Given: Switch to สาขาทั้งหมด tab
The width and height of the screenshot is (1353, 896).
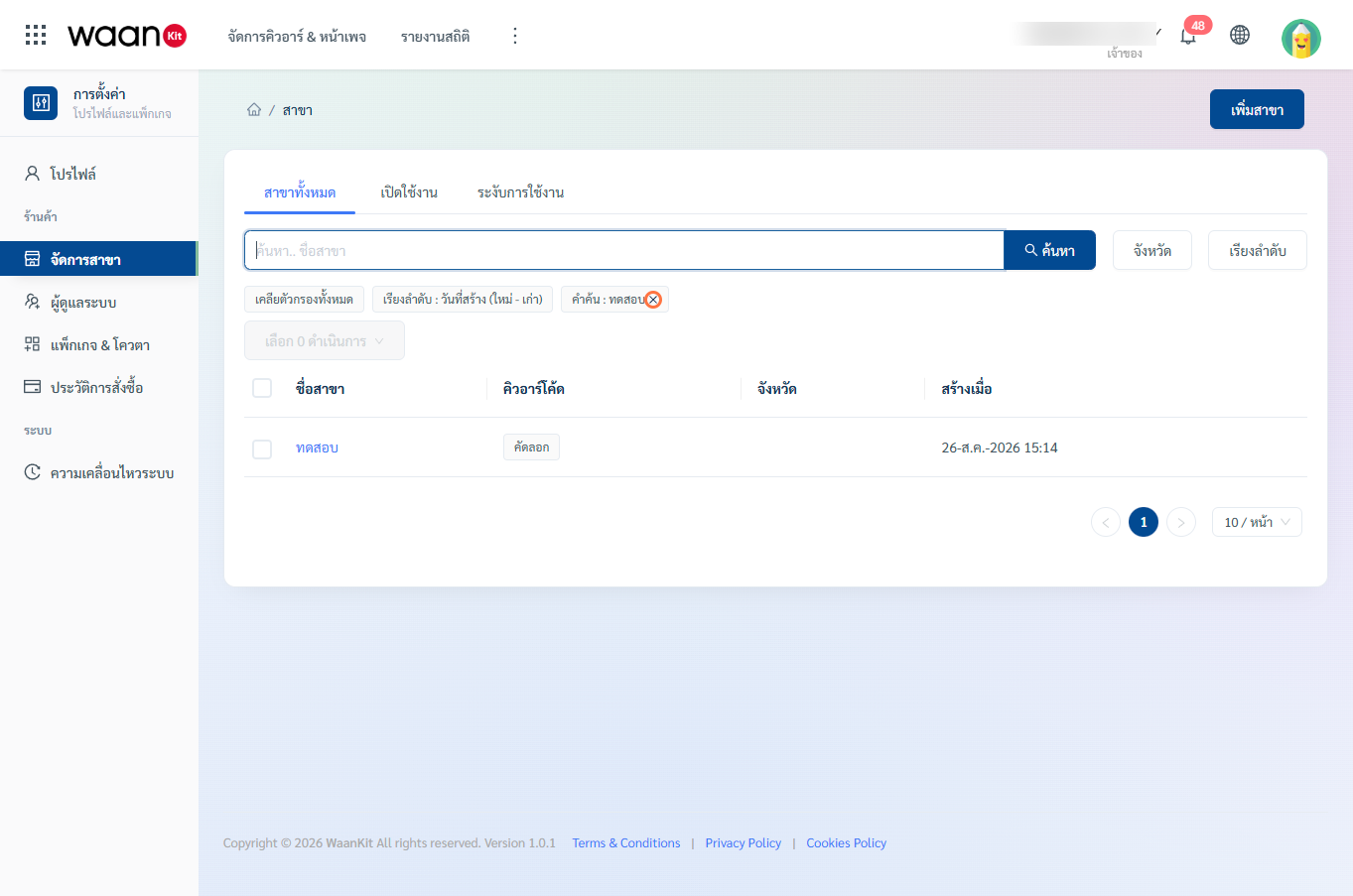Looking at the screenshot, I should [x=300, y=192].
